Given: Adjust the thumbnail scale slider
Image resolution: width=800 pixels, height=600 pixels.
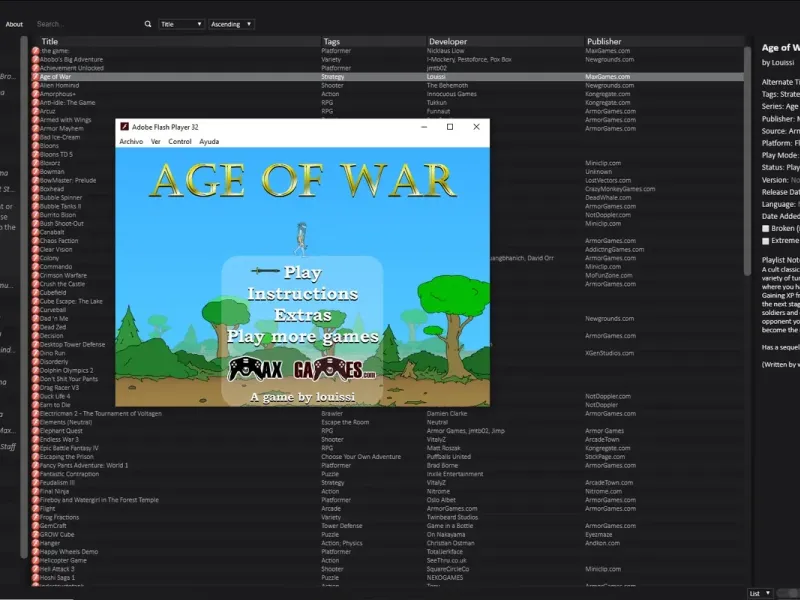Looking at the screenshot, I should (x=788, y=593).
